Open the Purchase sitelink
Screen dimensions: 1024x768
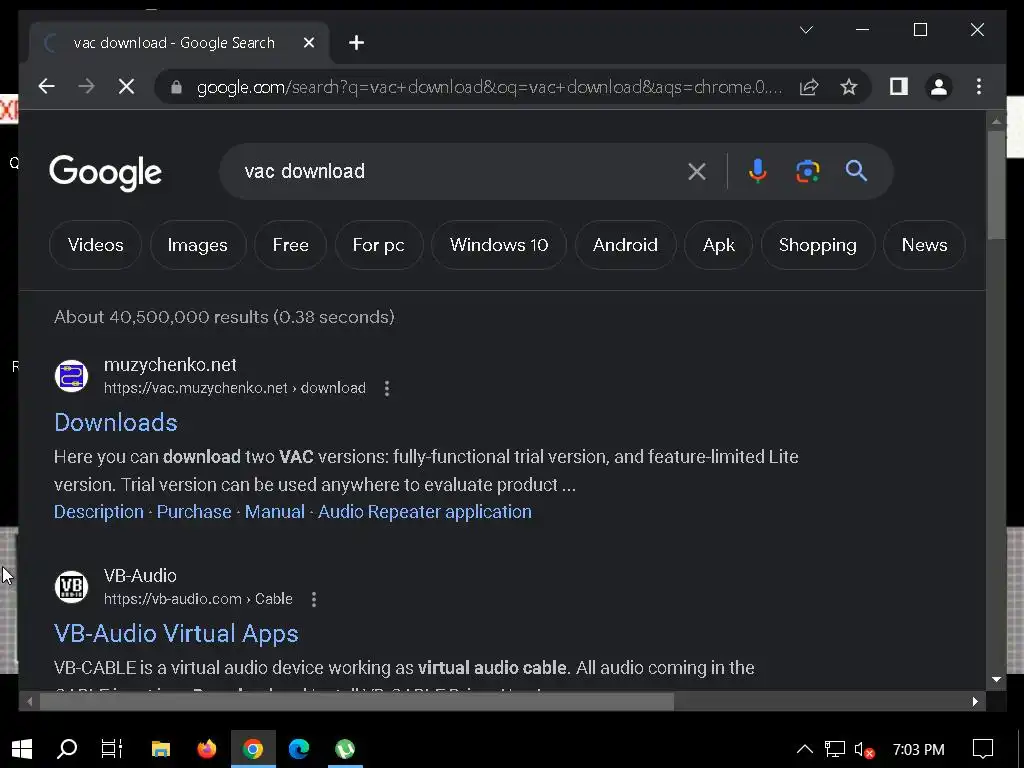point(194,511)
